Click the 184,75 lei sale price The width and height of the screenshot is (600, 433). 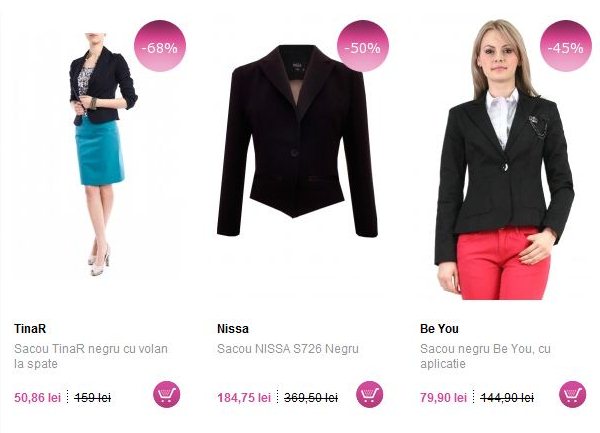pos(244,398)
